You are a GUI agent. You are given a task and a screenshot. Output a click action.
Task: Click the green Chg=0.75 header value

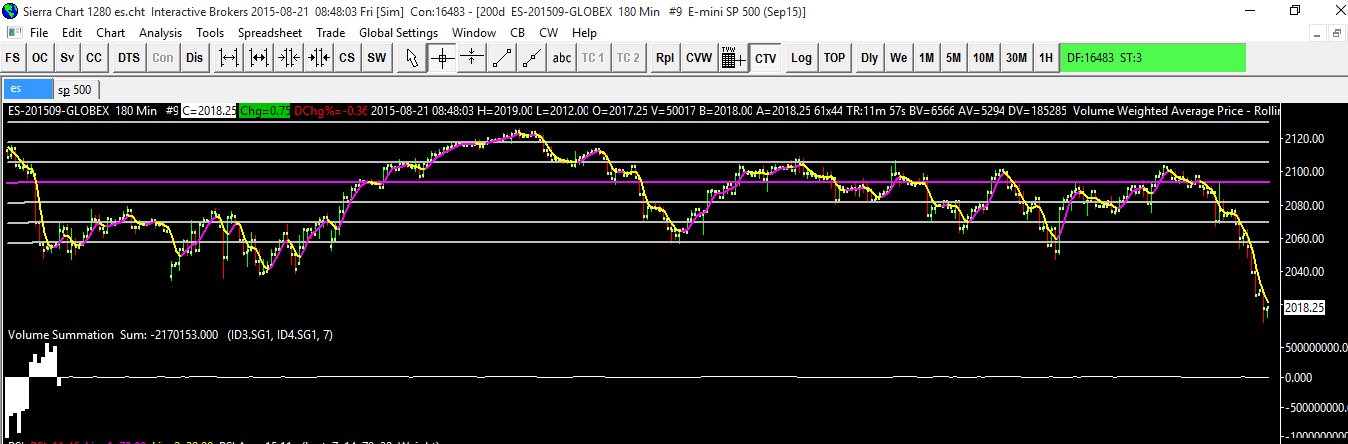[x=265, y=111]
